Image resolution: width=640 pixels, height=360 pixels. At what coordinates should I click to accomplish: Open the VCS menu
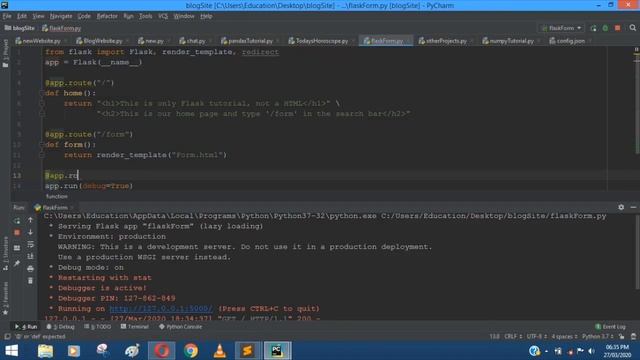coord(163,16)
